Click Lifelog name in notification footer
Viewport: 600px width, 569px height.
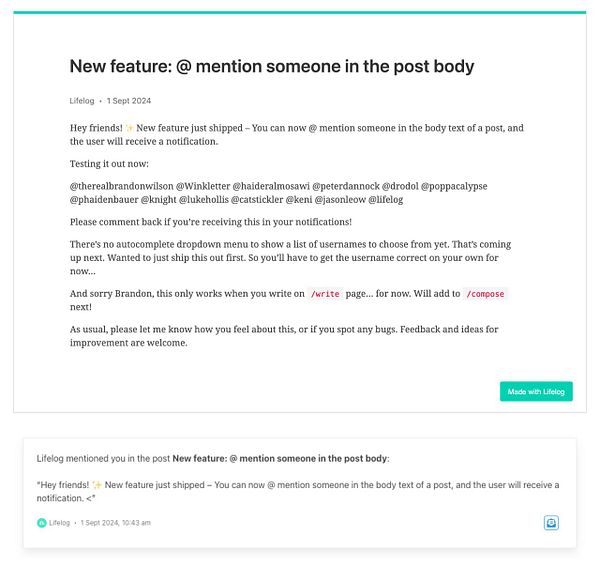(59, 523)
